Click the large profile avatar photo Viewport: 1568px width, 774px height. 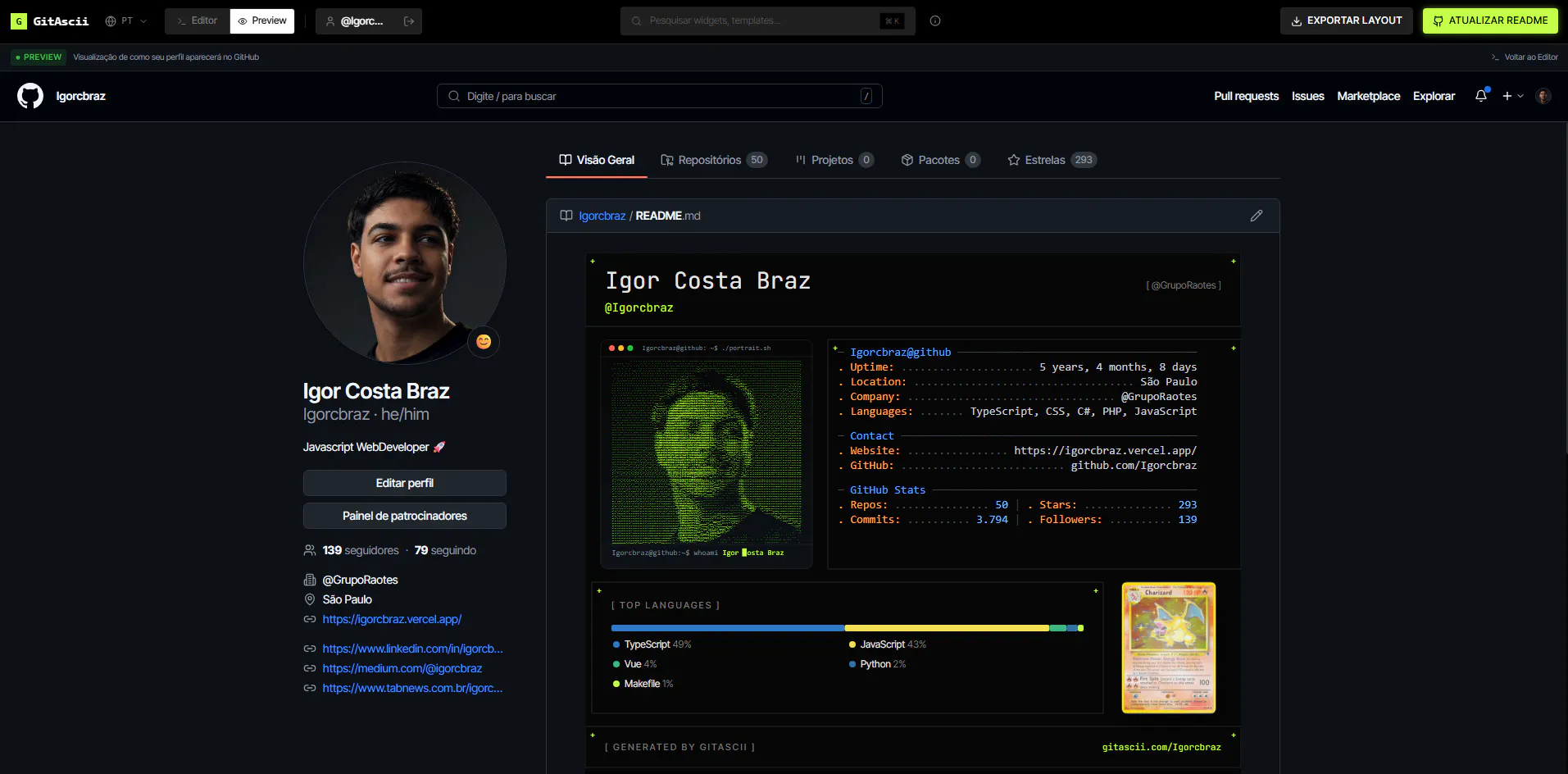click(405, 263)
